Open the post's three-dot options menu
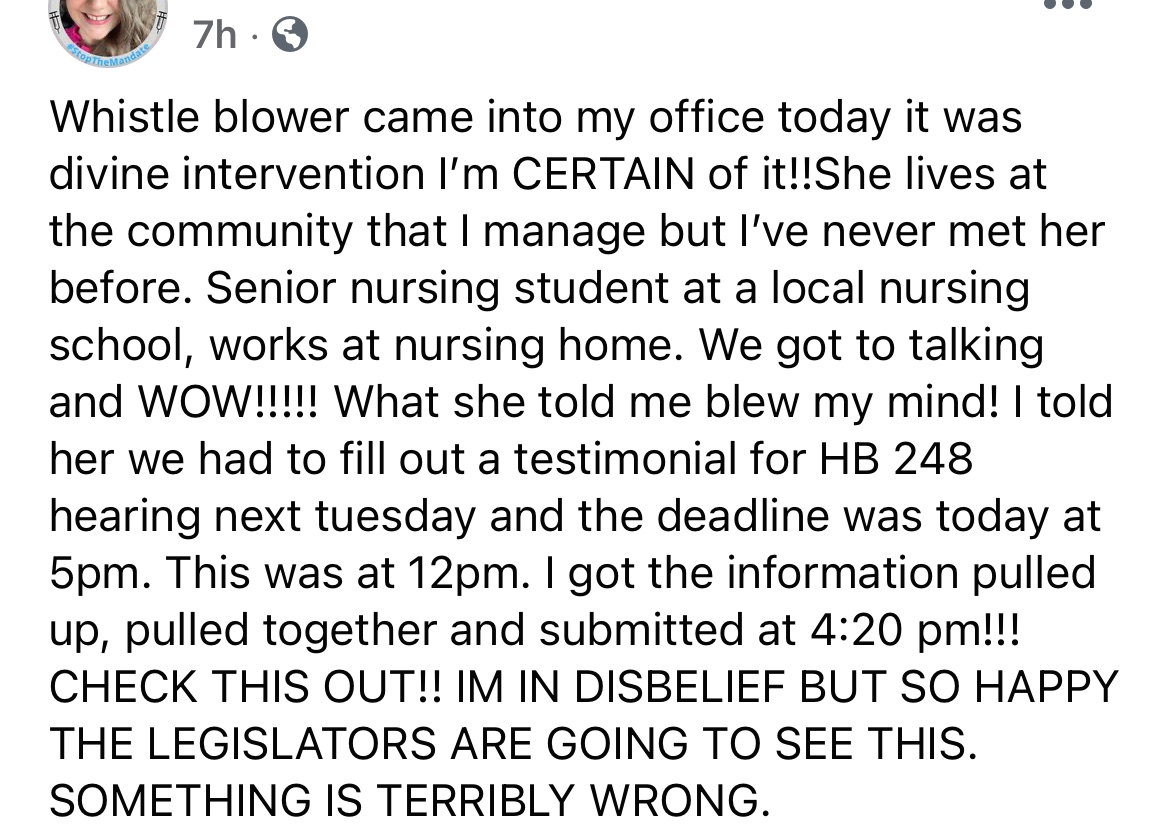Image resolution: width=1170 pixels, height=840 pixels. [x=1067, y=4]
